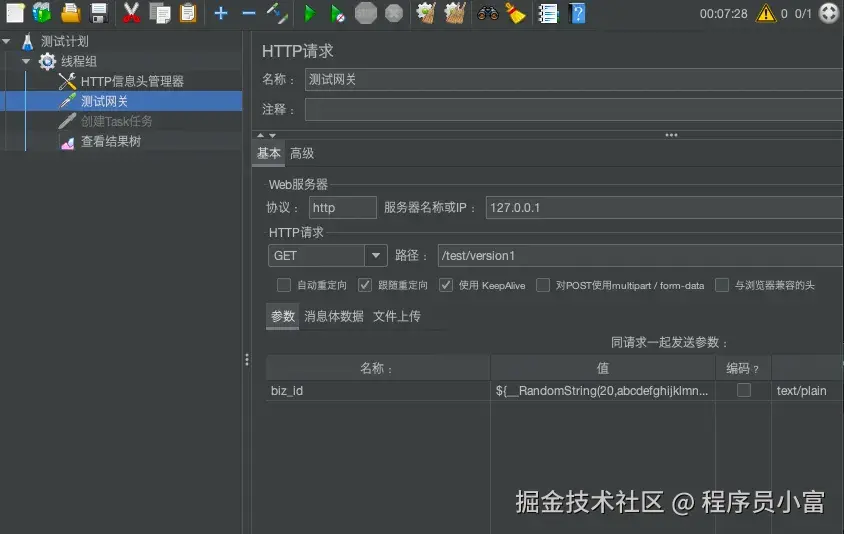Click the Search binoculars icon

(x=488, y=13)
